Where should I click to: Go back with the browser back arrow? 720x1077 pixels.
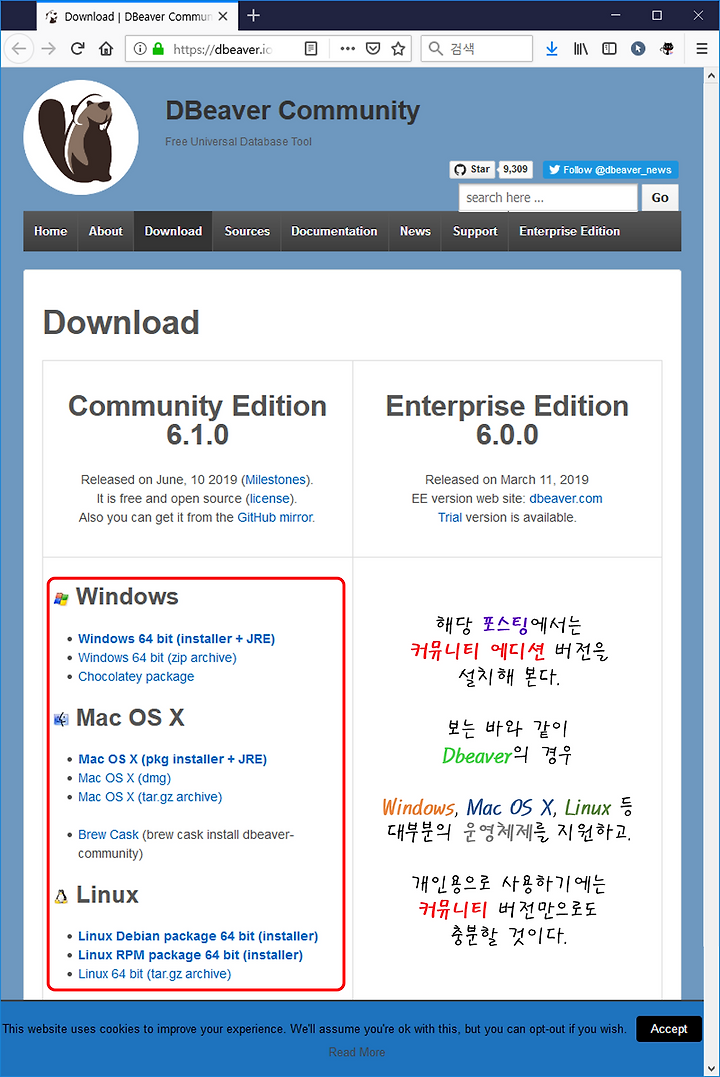click(x=19, y=49)
